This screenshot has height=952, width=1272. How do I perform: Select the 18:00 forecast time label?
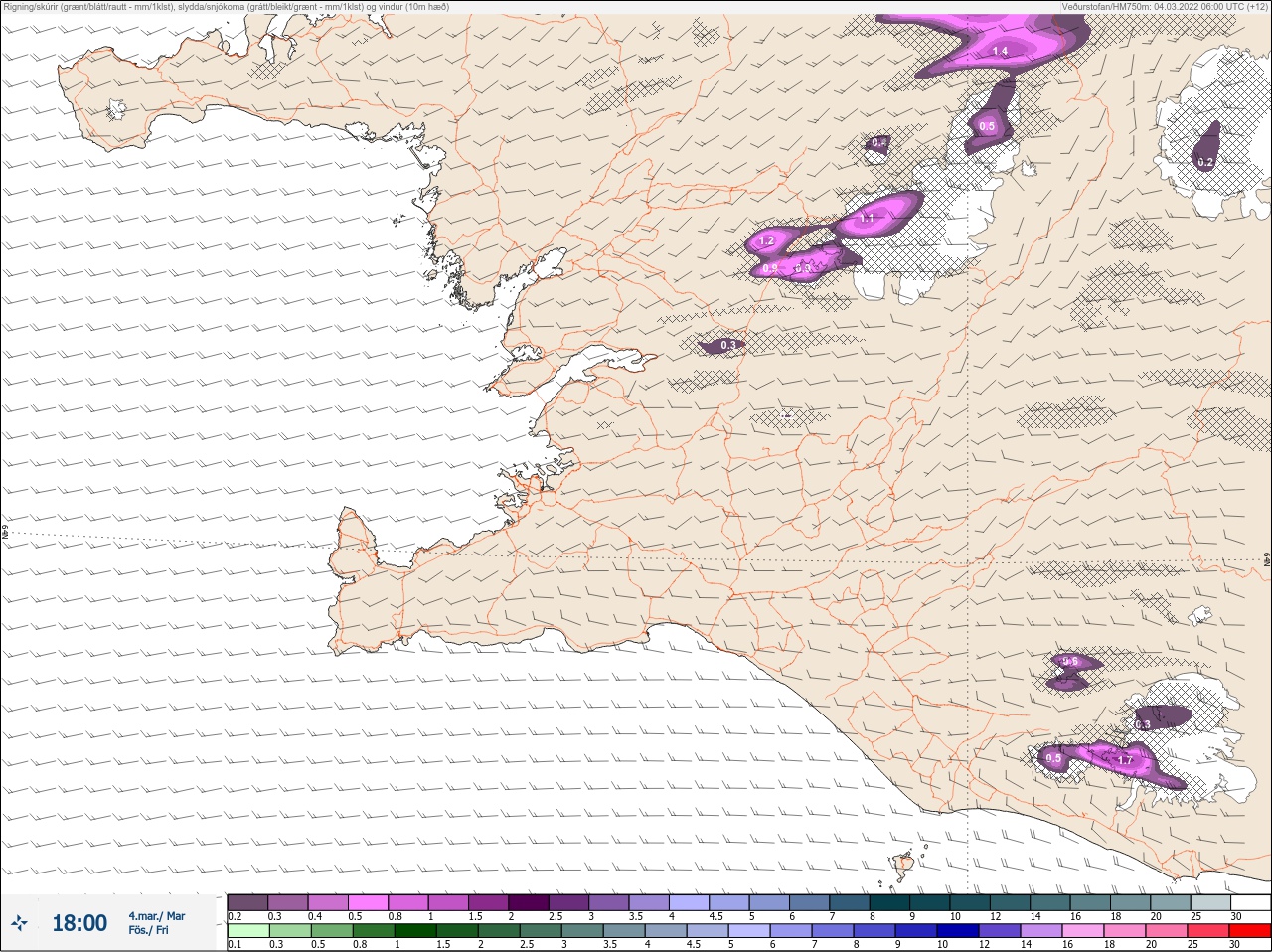pyautogui.click(x=79, y=923)
